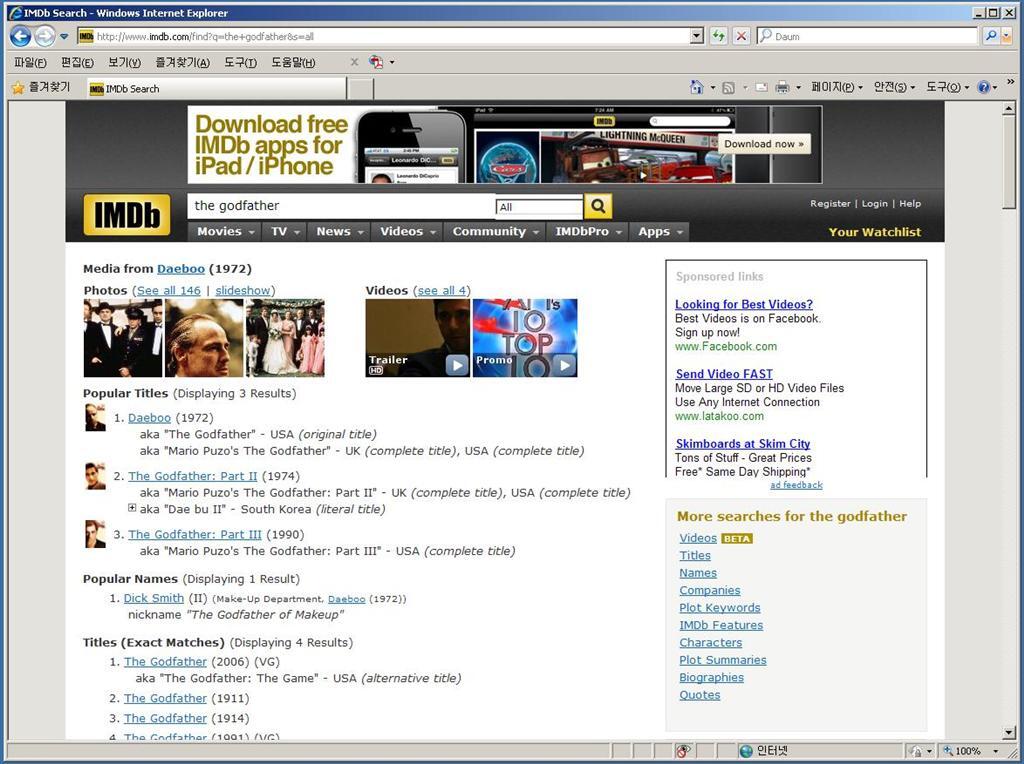1024x764 pixels.
Task: Click the Refresh page icon
Action: coord(718,36)
